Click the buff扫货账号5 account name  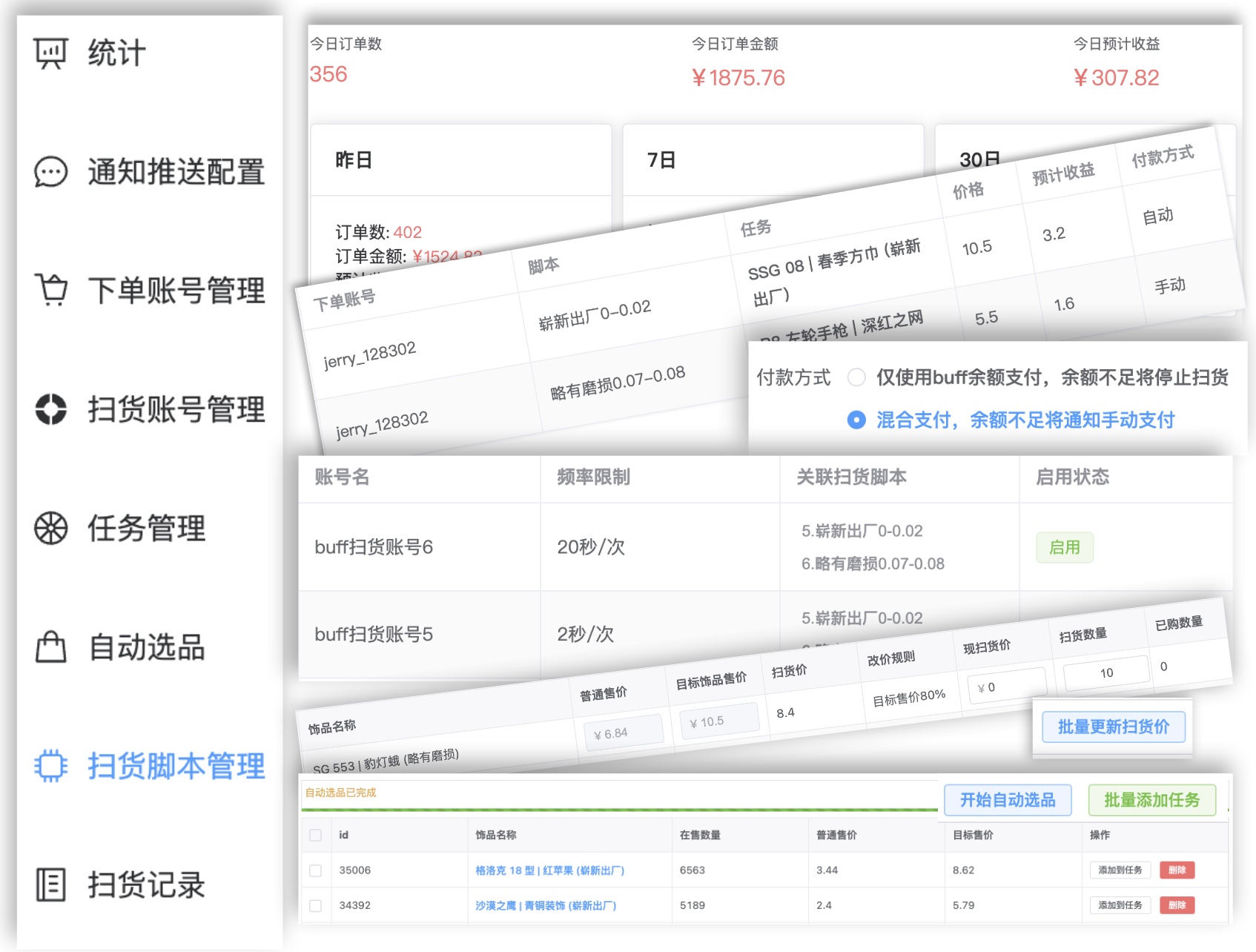pyautogui.click(x=374, y=635)
